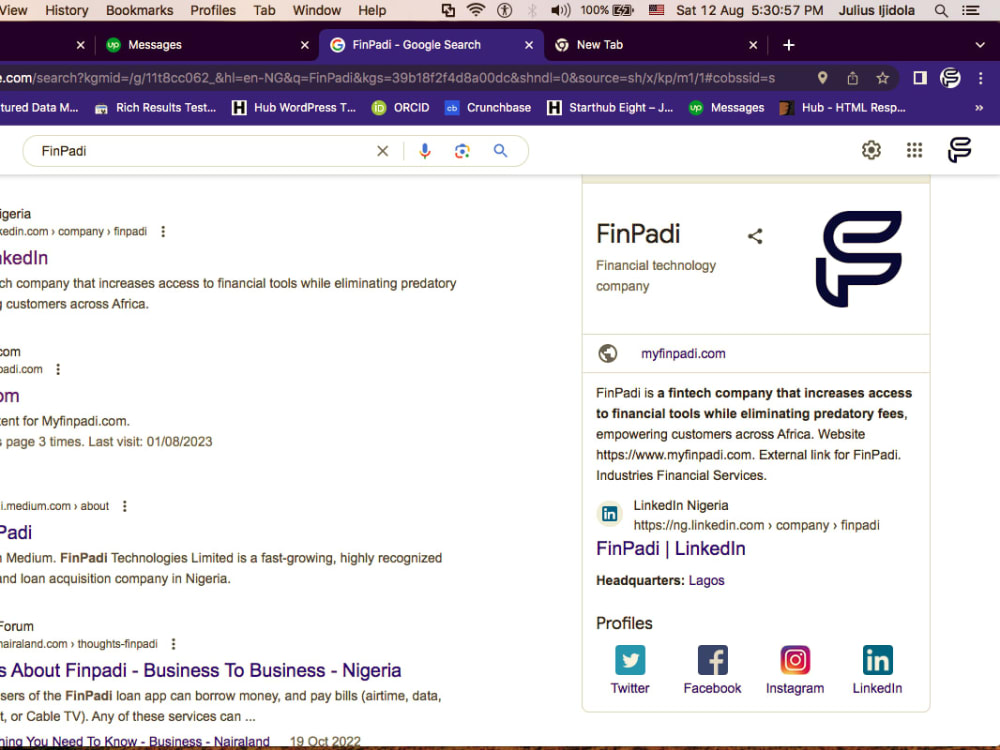Screen dimensions: 1000x750
Task: Clear the FinPadi search query
Action: pyautogui.click(x=383, y=151)
